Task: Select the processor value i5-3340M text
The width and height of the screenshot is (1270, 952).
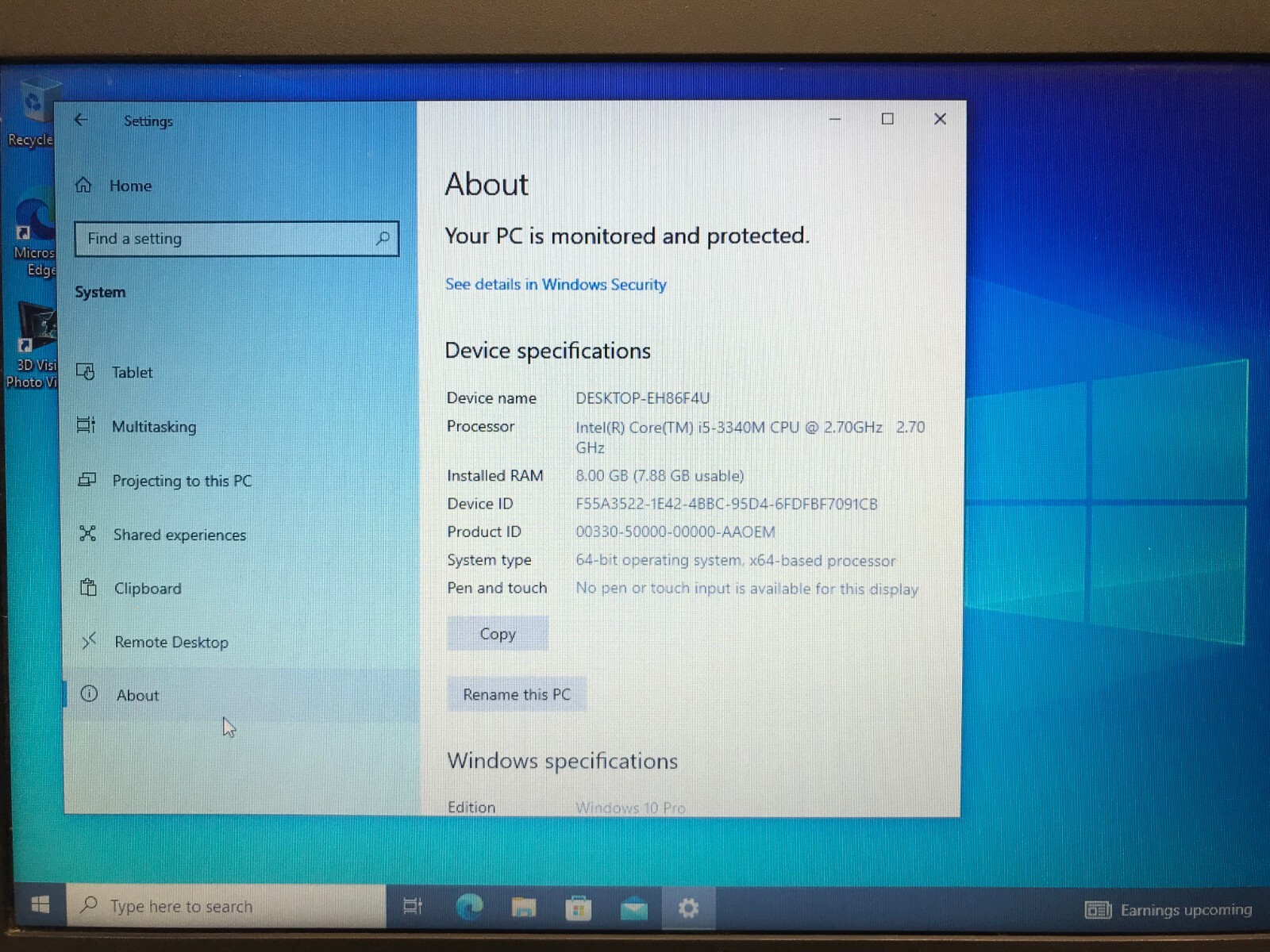Action: pyautogui.click(x=750, y=436)
